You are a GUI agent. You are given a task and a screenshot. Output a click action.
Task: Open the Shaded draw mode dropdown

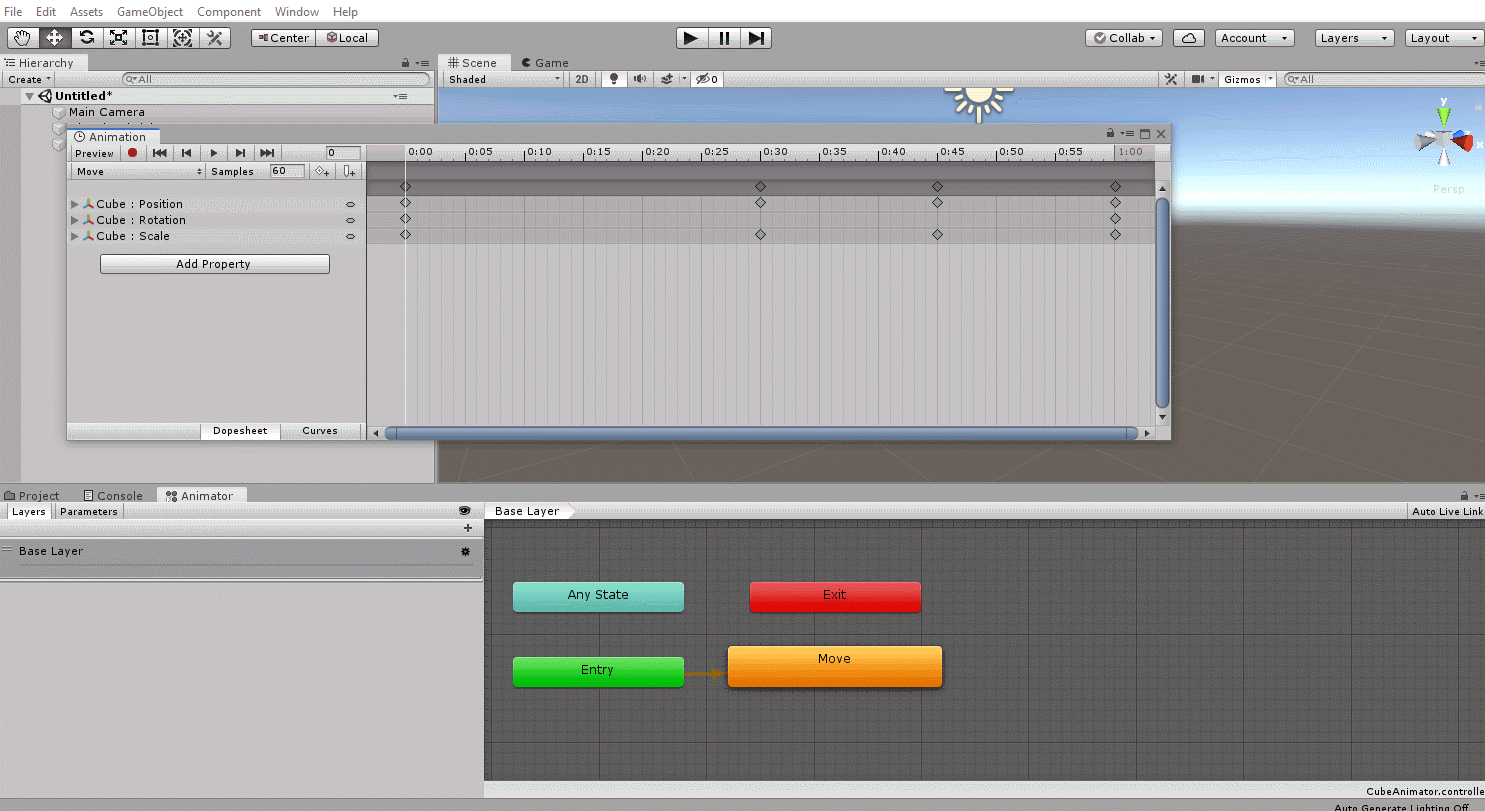(502, 79)
